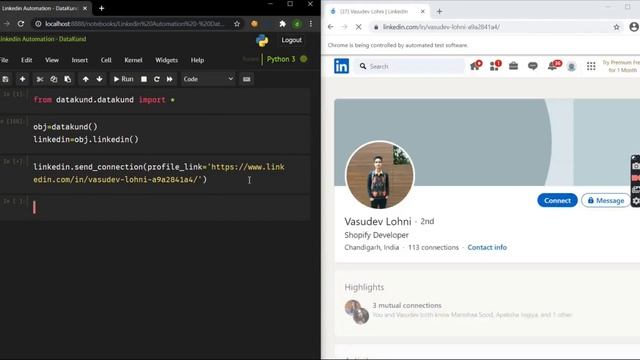Open LinkedIn Home icon
The image size is (640, 360).
pyautogui.click(x=475, y=66)
